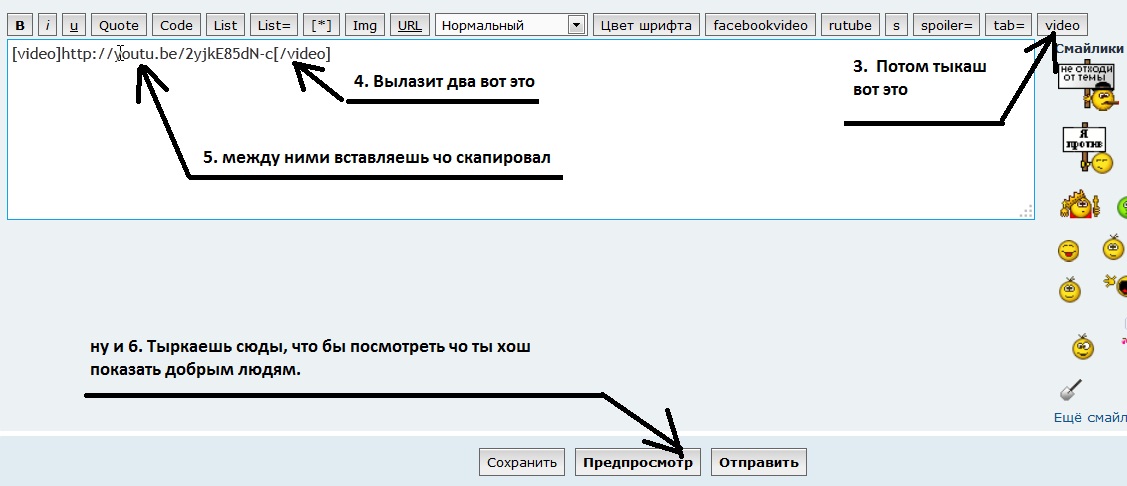This screenshot has height=486, width=1127.
Task: Apply italic formatting with the i button
Action: pos(48,25)
